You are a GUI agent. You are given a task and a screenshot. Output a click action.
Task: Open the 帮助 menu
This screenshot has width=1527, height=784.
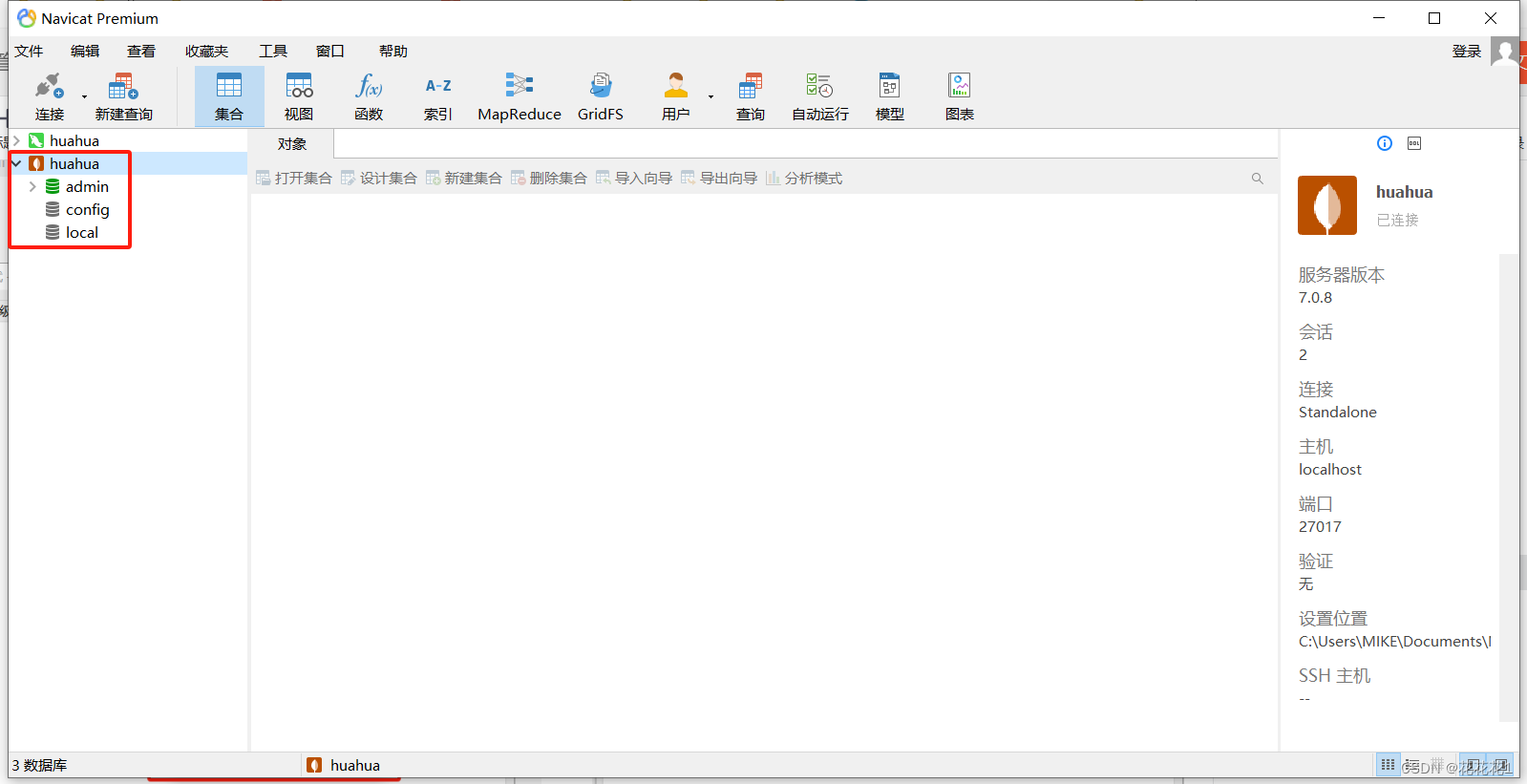(393, 52)
